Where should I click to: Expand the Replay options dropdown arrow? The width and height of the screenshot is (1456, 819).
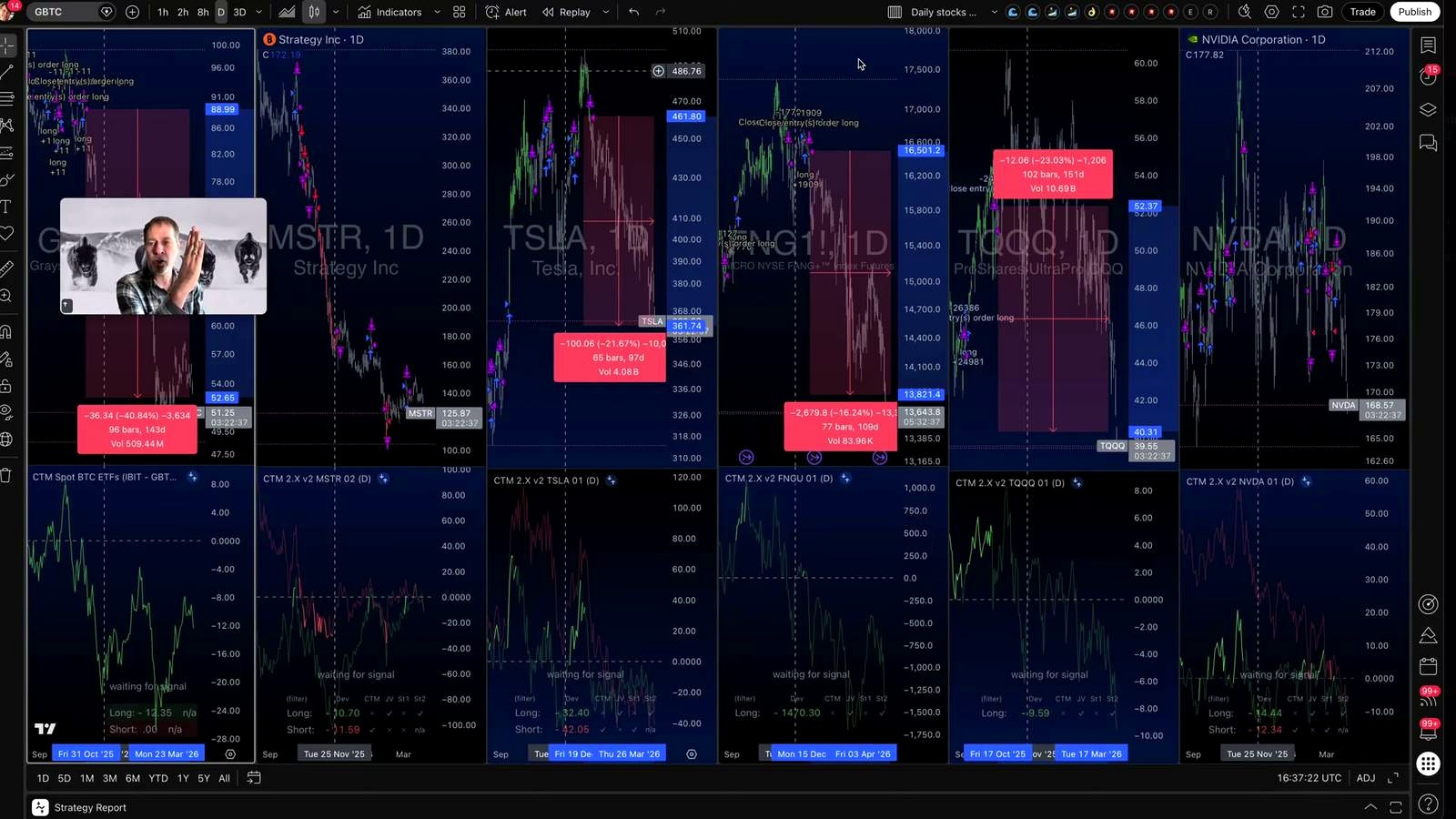tap(605, 12)
